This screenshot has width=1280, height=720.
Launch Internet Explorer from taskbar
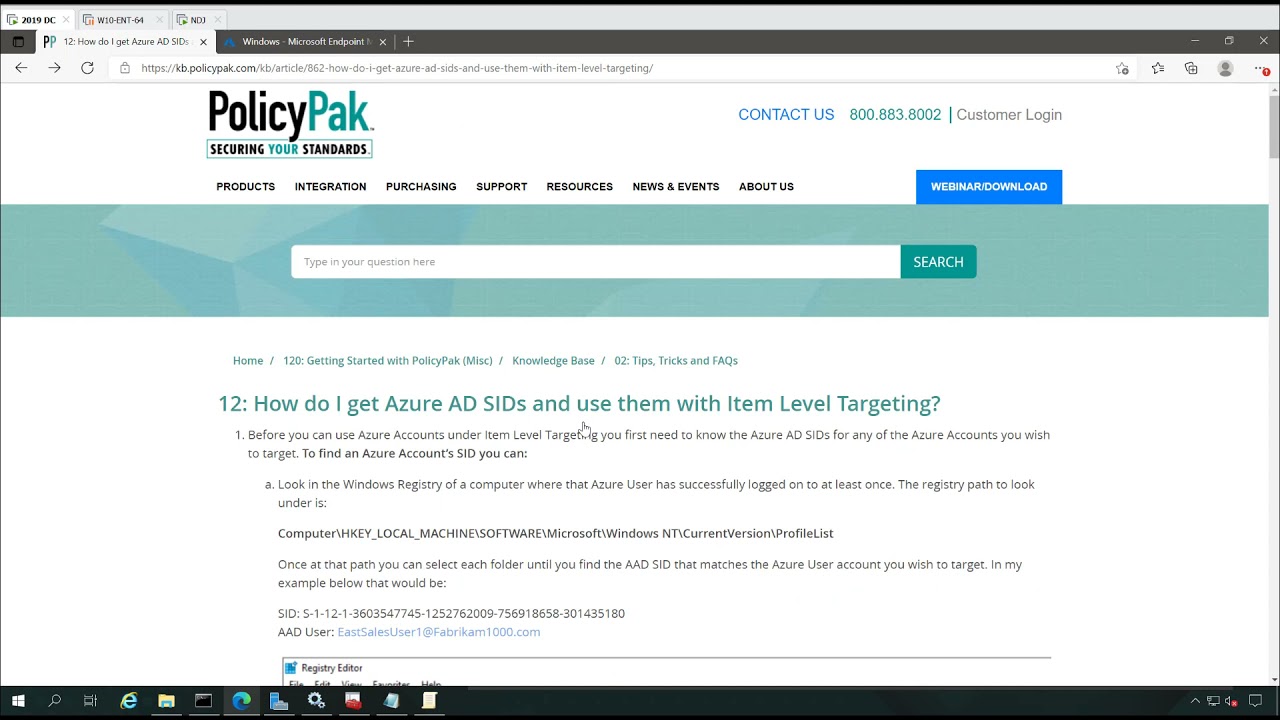129,702
